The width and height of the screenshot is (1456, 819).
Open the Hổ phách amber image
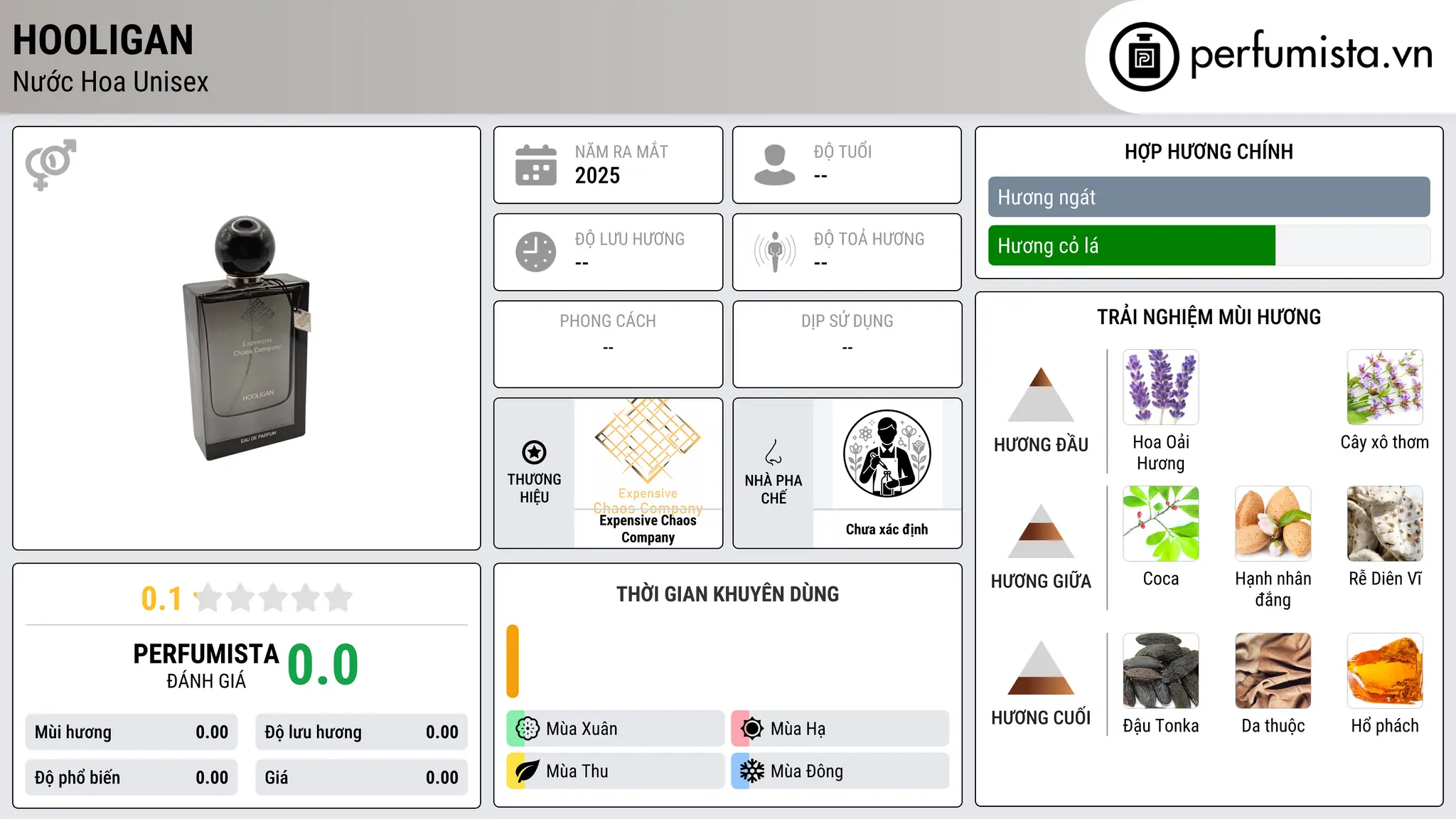click(1385, 670)
